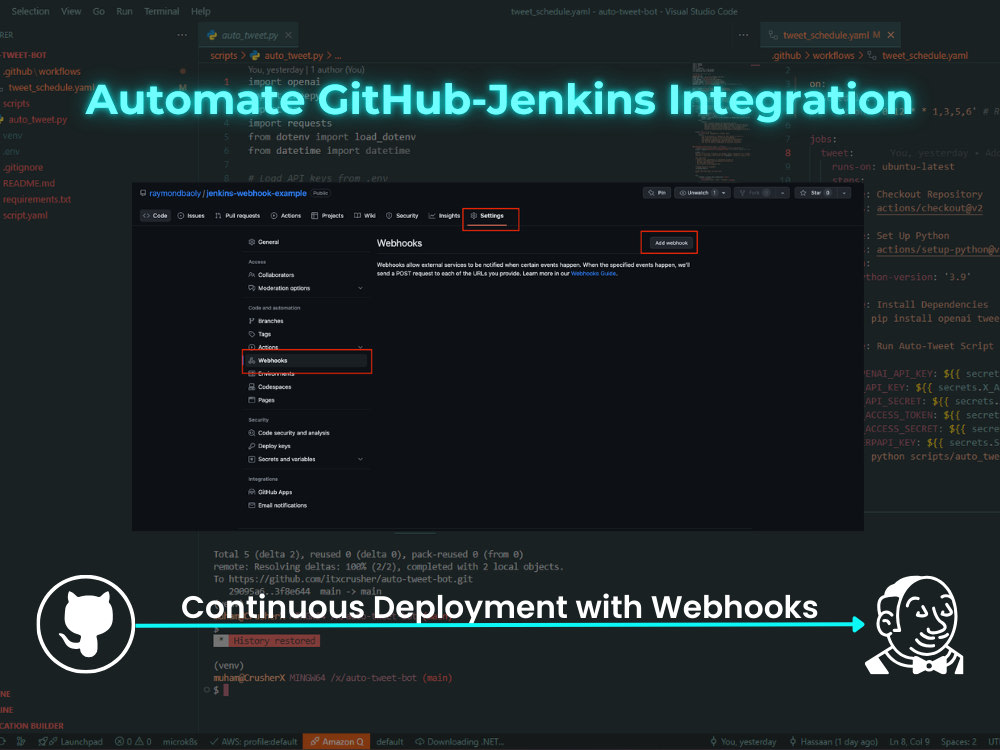The width and height of the screenshot is (1000, 750).
Task: Click the Add webhook button
Action: (671, 243)
